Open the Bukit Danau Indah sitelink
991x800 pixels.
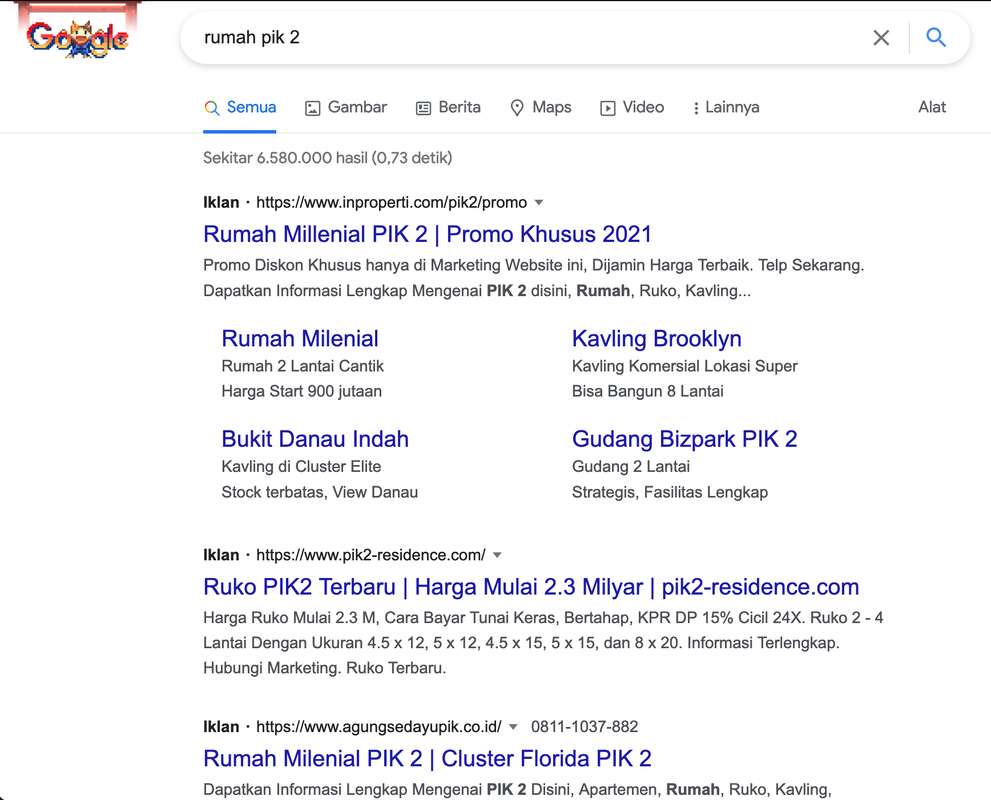pyautogui.click(x=315, y=439)
